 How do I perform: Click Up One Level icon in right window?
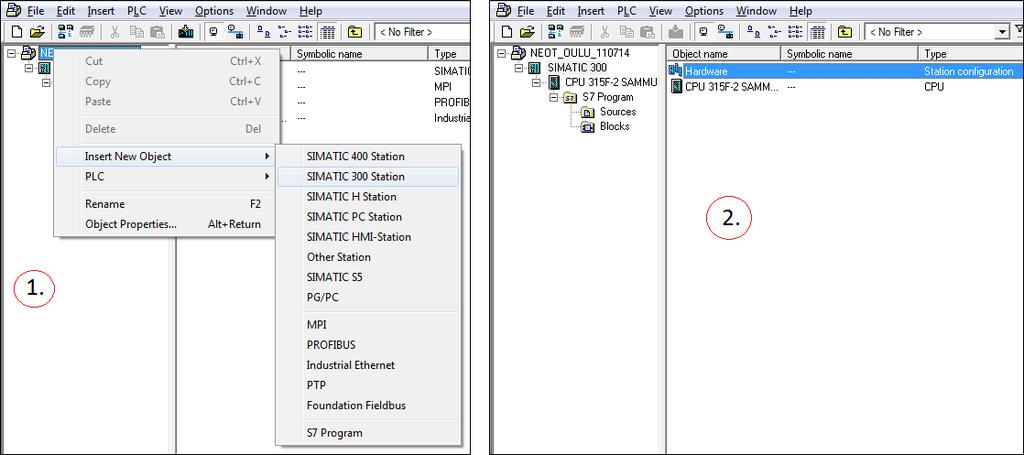point(844,31)
